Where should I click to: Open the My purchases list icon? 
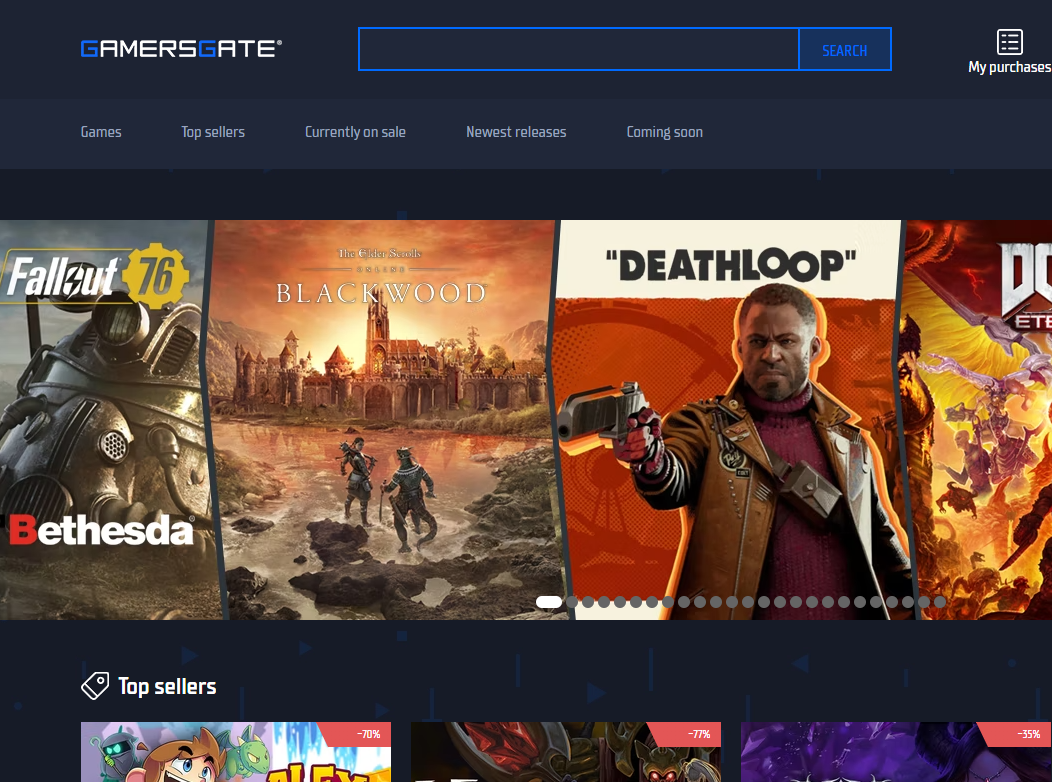click(x=1009, y=42)
